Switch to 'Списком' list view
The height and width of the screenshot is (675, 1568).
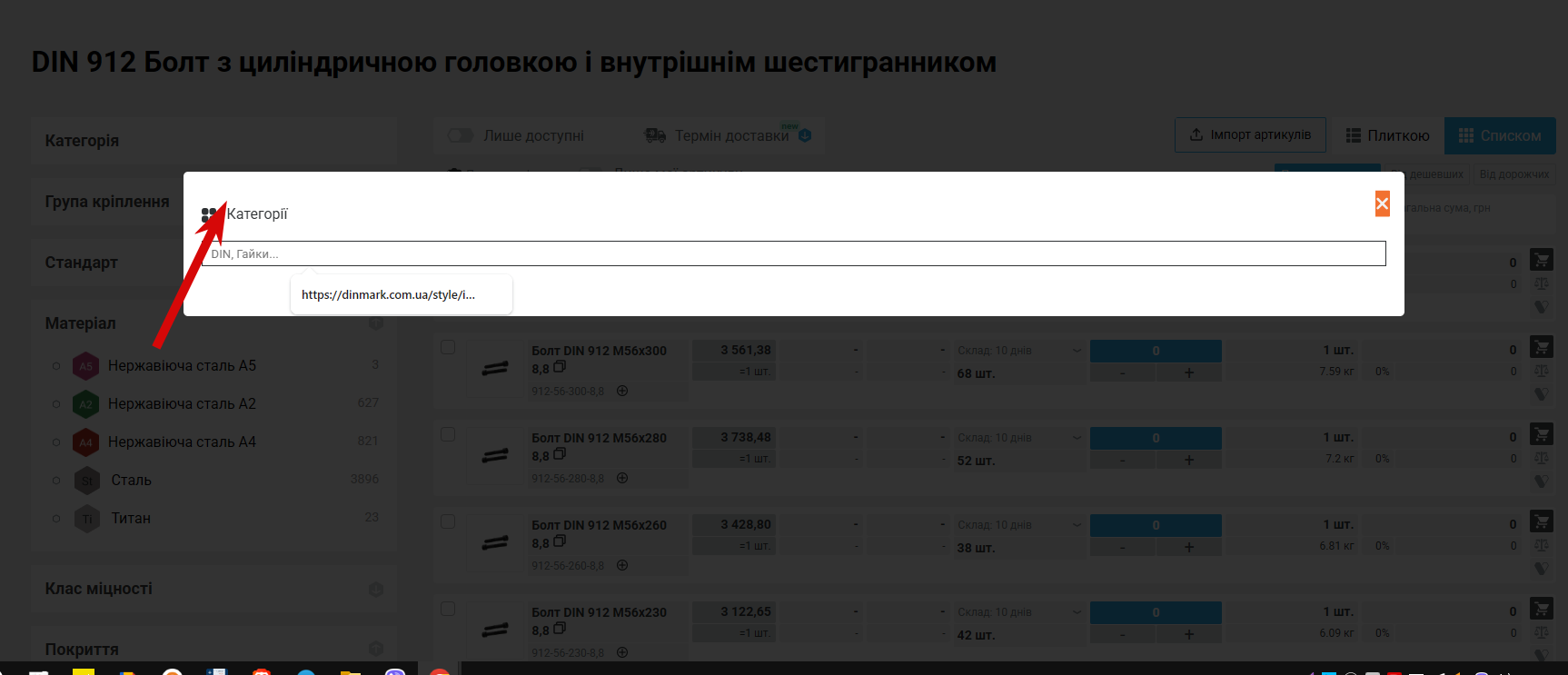1500,135
